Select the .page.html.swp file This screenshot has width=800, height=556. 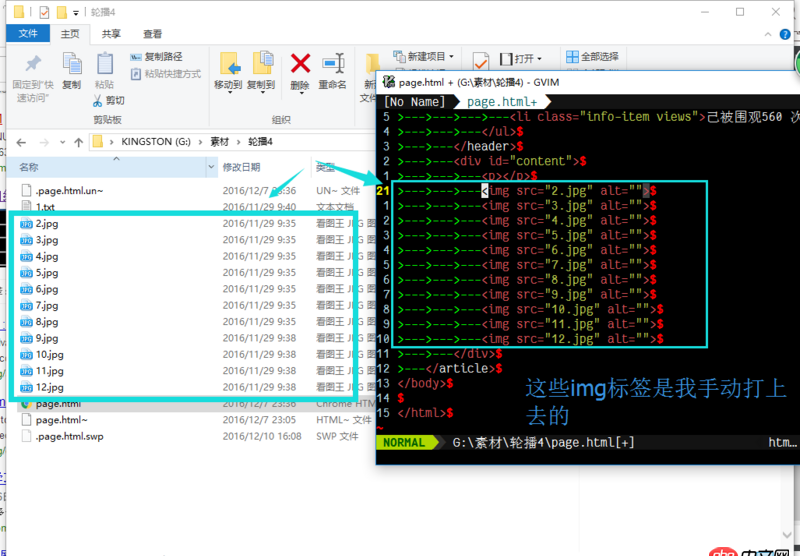(69, 437)
